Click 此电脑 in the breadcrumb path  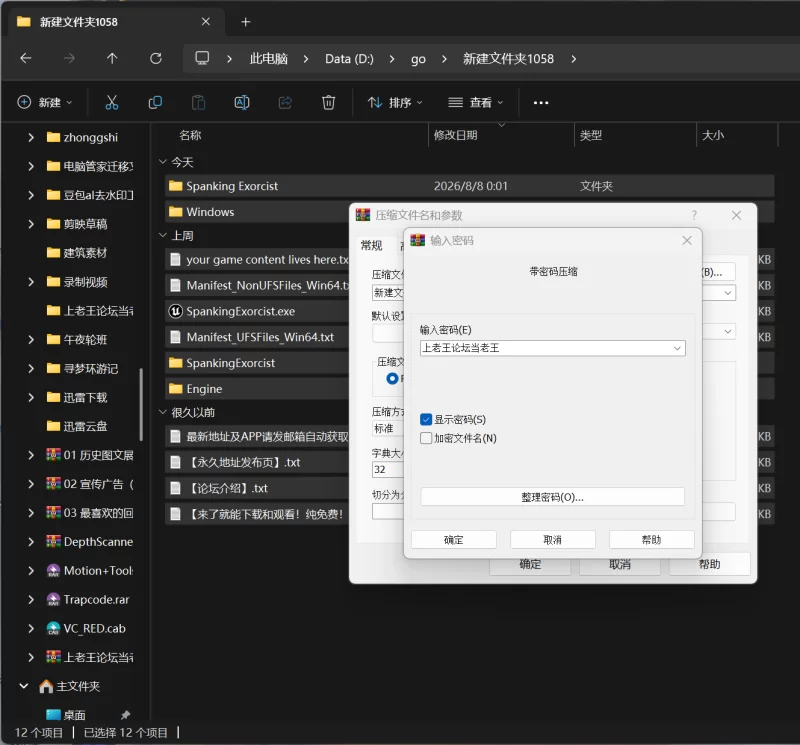pyautogui.click(x=268, y=59)
